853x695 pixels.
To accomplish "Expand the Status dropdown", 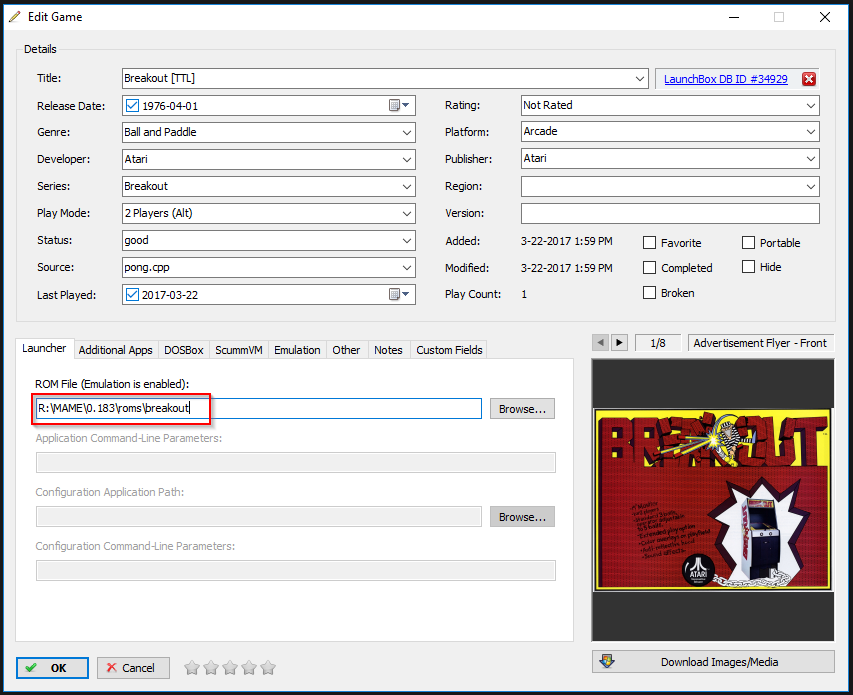I will pyautogui.click(x=406, y=240).
